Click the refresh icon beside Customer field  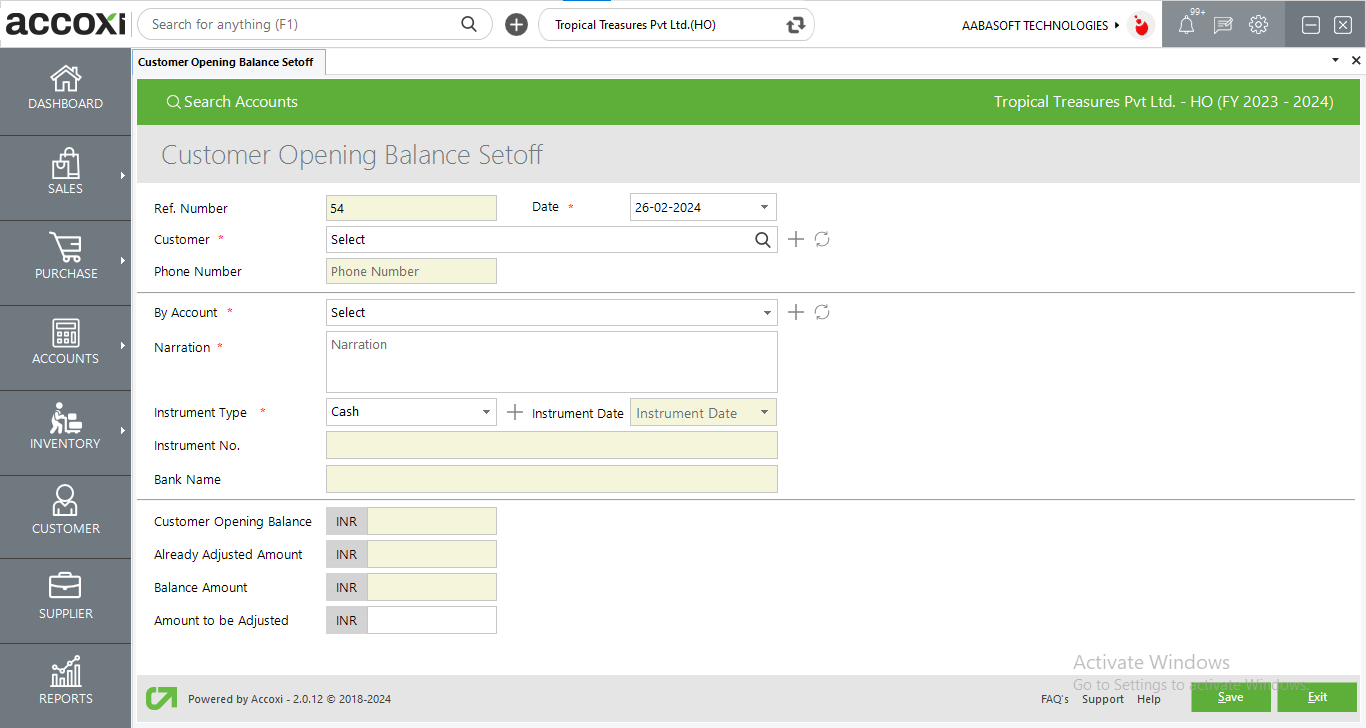[822, 239]
